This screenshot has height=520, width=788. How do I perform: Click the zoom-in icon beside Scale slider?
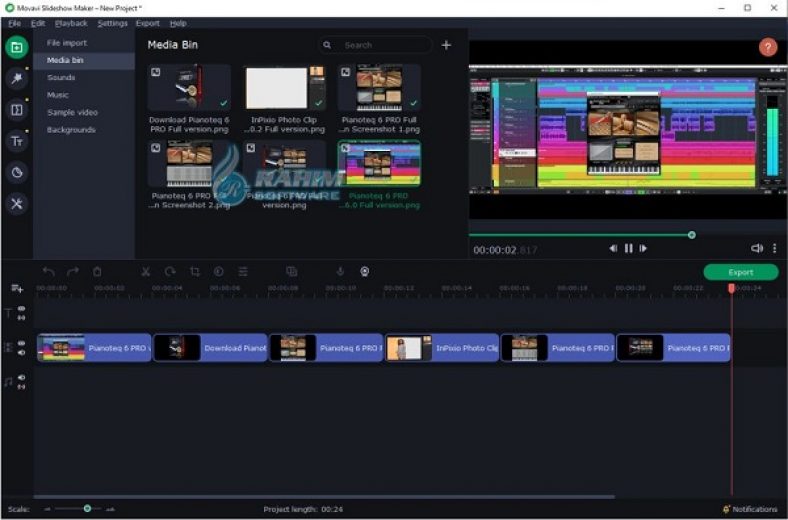click(x=110, y=509)
